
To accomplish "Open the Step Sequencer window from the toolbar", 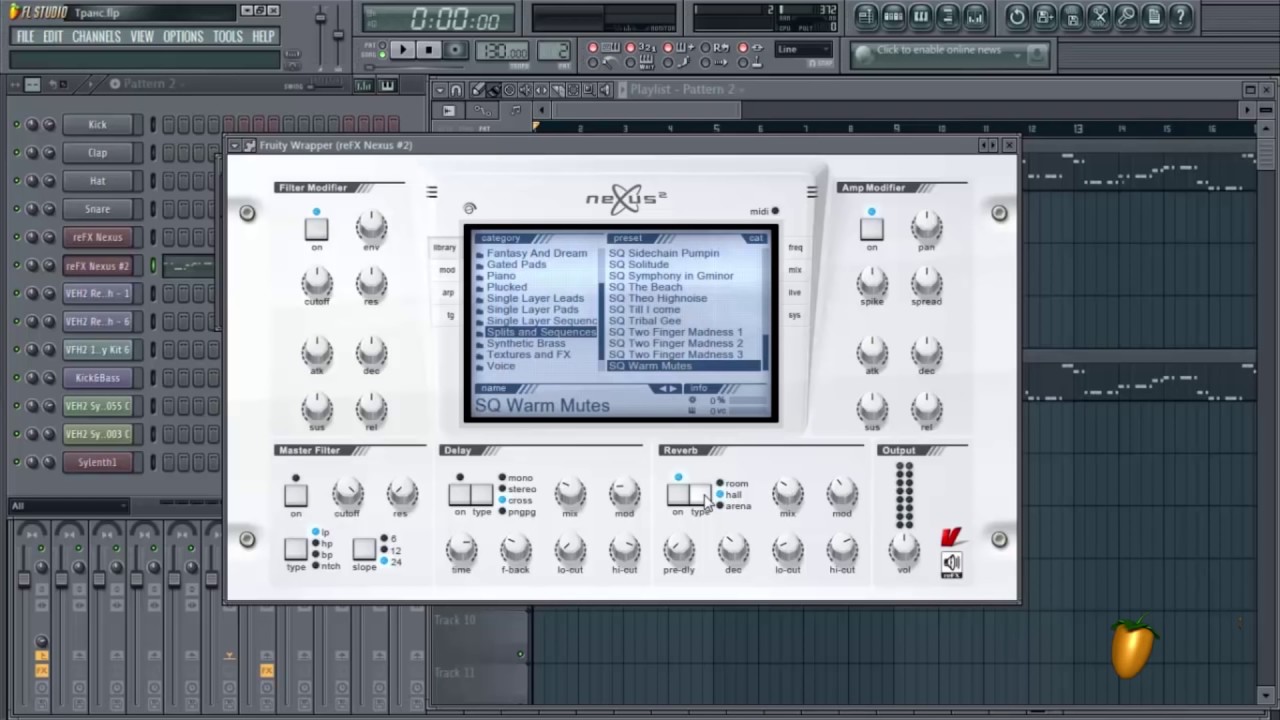I will pos(893,16).
